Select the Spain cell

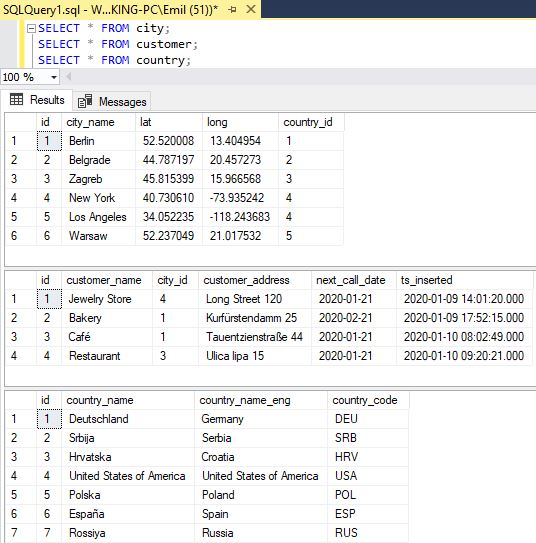click(x=261, y=514)
